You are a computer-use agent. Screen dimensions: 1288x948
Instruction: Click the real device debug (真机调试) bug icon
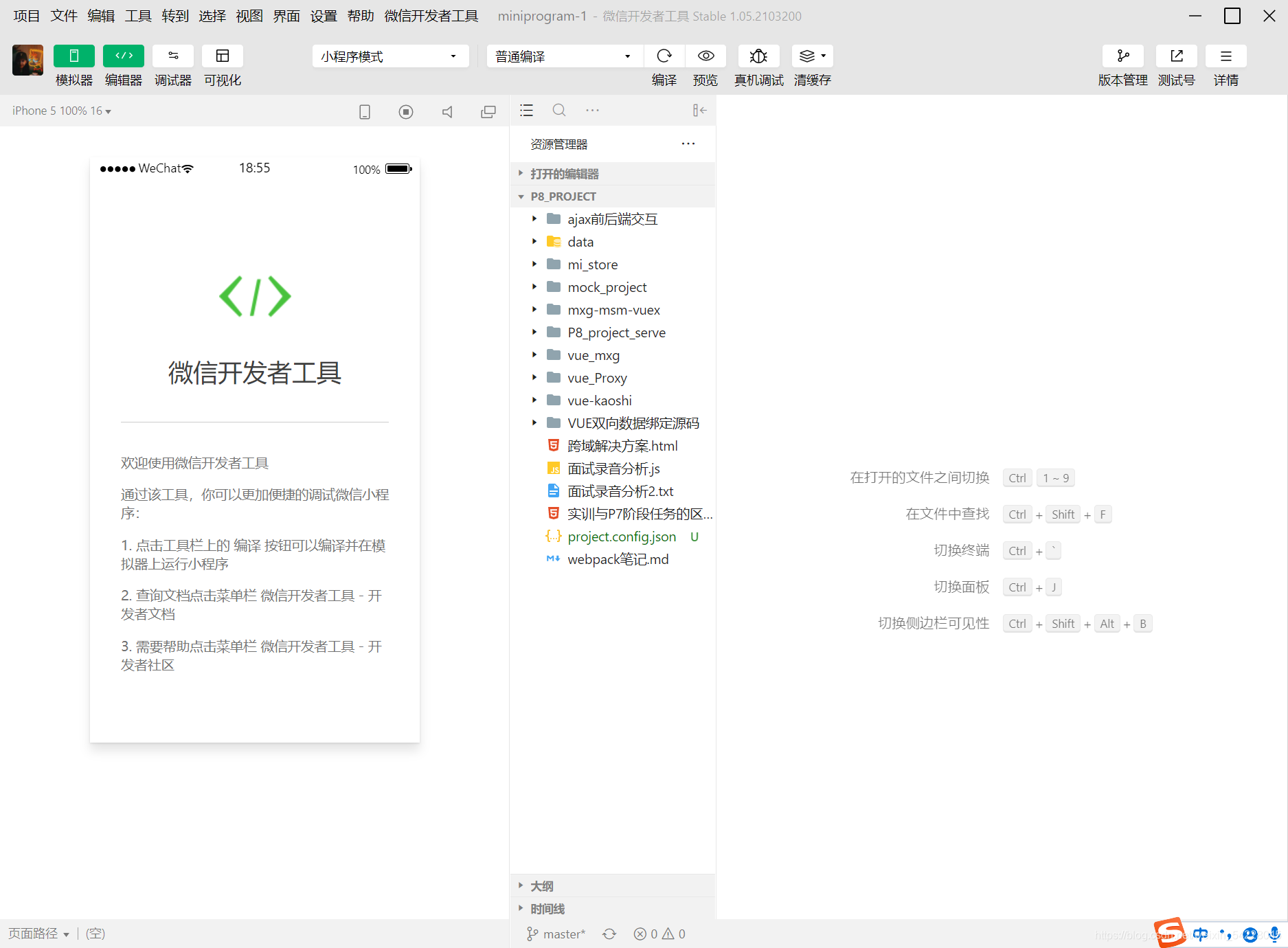pos(758,56)
